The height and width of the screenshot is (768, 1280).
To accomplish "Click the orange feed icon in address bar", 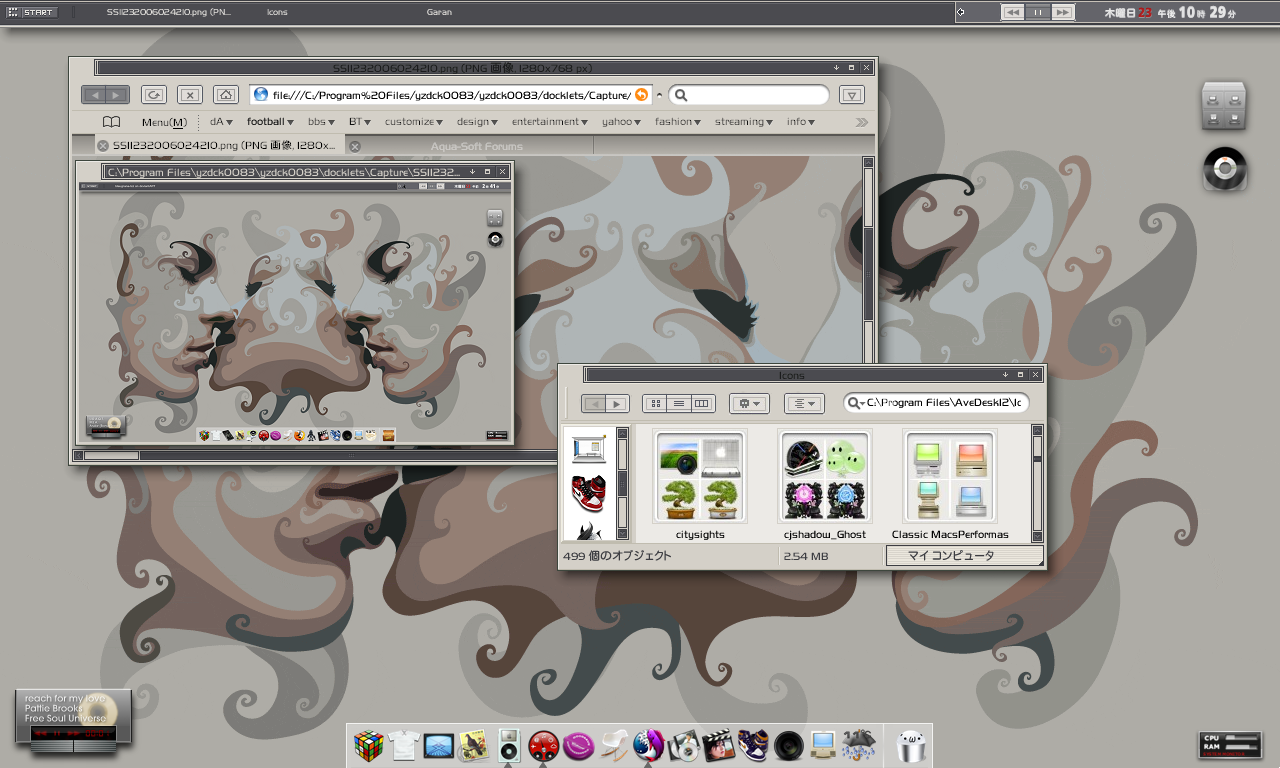I will (641, 95).
